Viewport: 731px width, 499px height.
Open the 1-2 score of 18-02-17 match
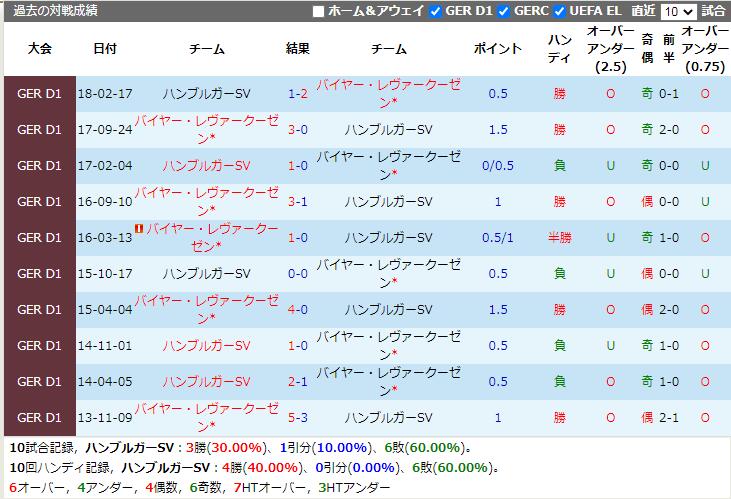pyautogui.click(x=297, y=94)
